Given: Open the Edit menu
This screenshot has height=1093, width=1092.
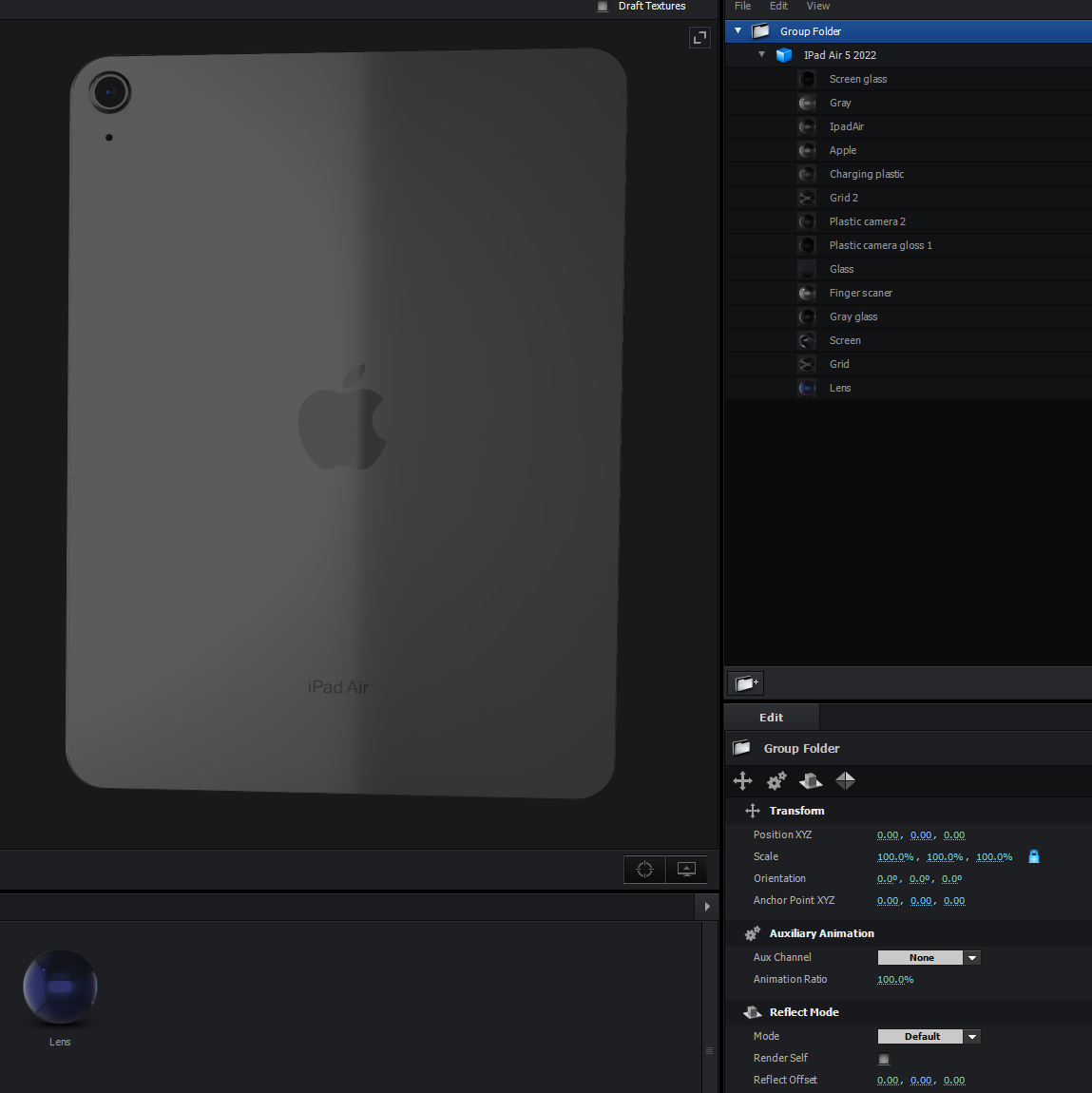Looking at the screenshot, I should (778, 6).
